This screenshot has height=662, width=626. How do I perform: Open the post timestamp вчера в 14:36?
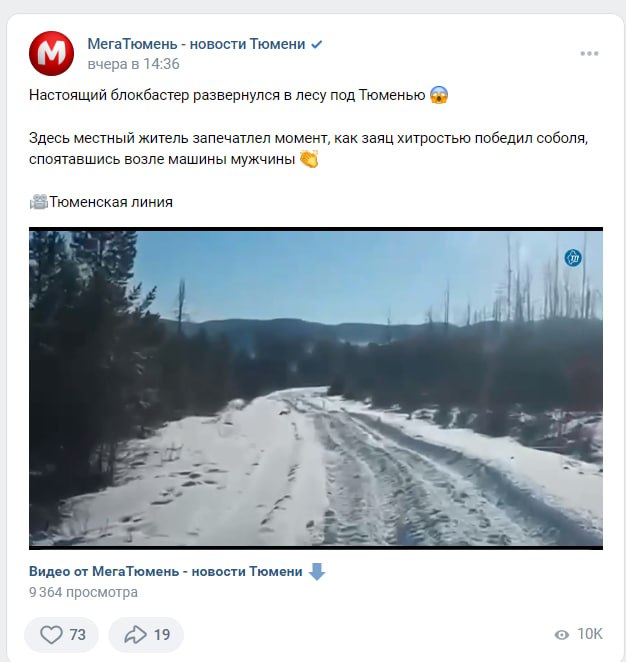tap(133, 64)
